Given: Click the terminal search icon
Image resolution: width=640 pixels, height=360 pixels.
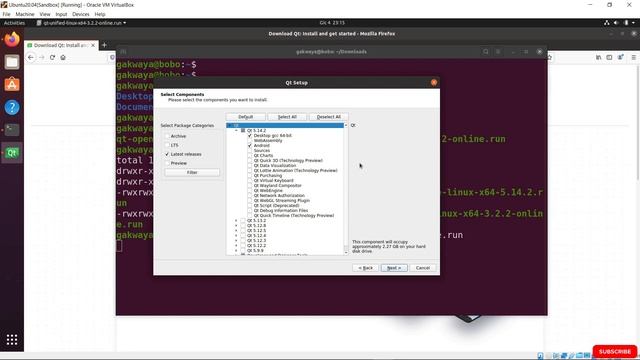Looking at the screenshot, I should pyautogui.click(x=486, y=52).
